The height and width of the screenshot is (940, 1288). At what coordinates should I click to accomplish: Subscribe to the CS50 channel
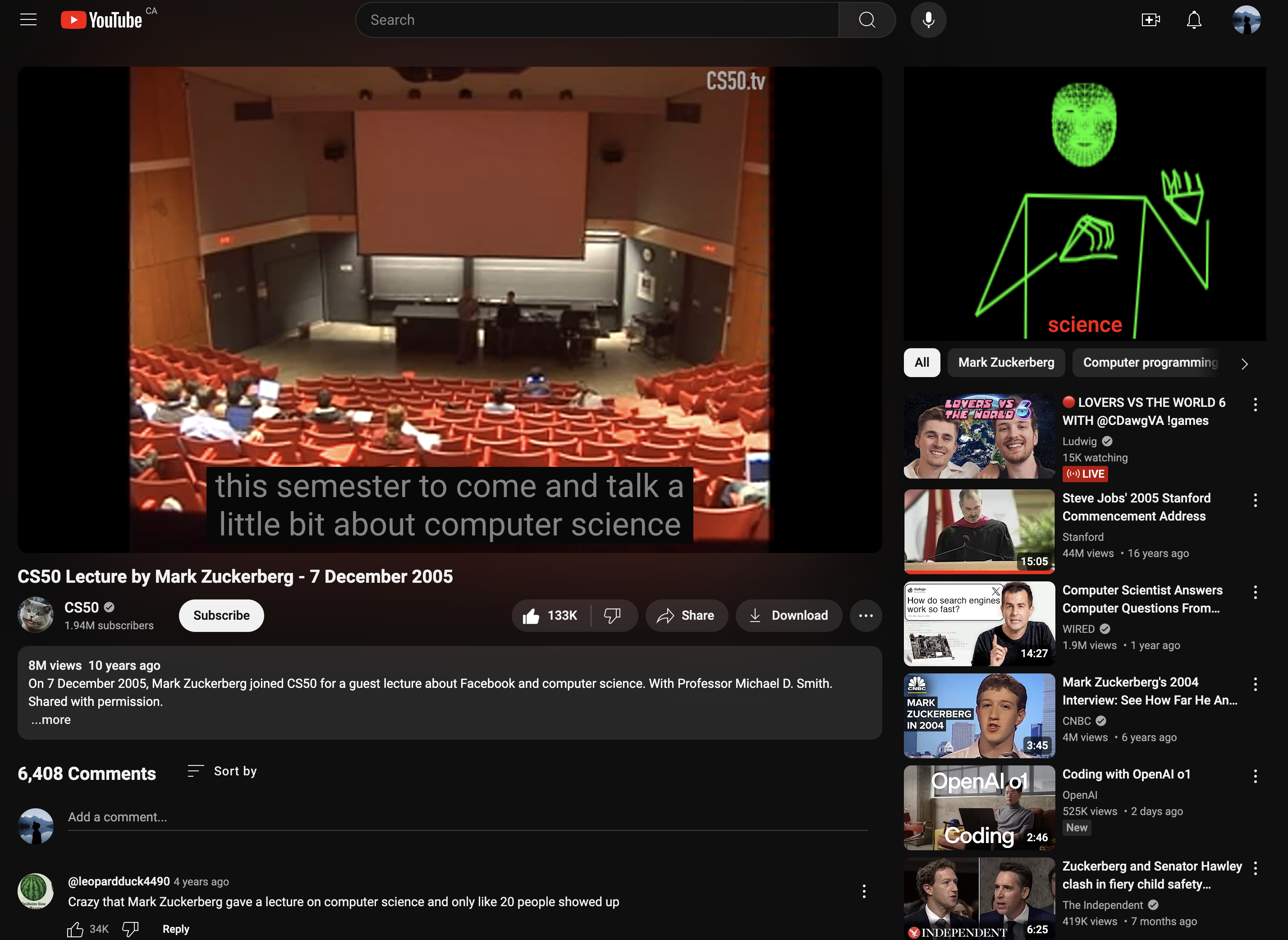[221, 616]
